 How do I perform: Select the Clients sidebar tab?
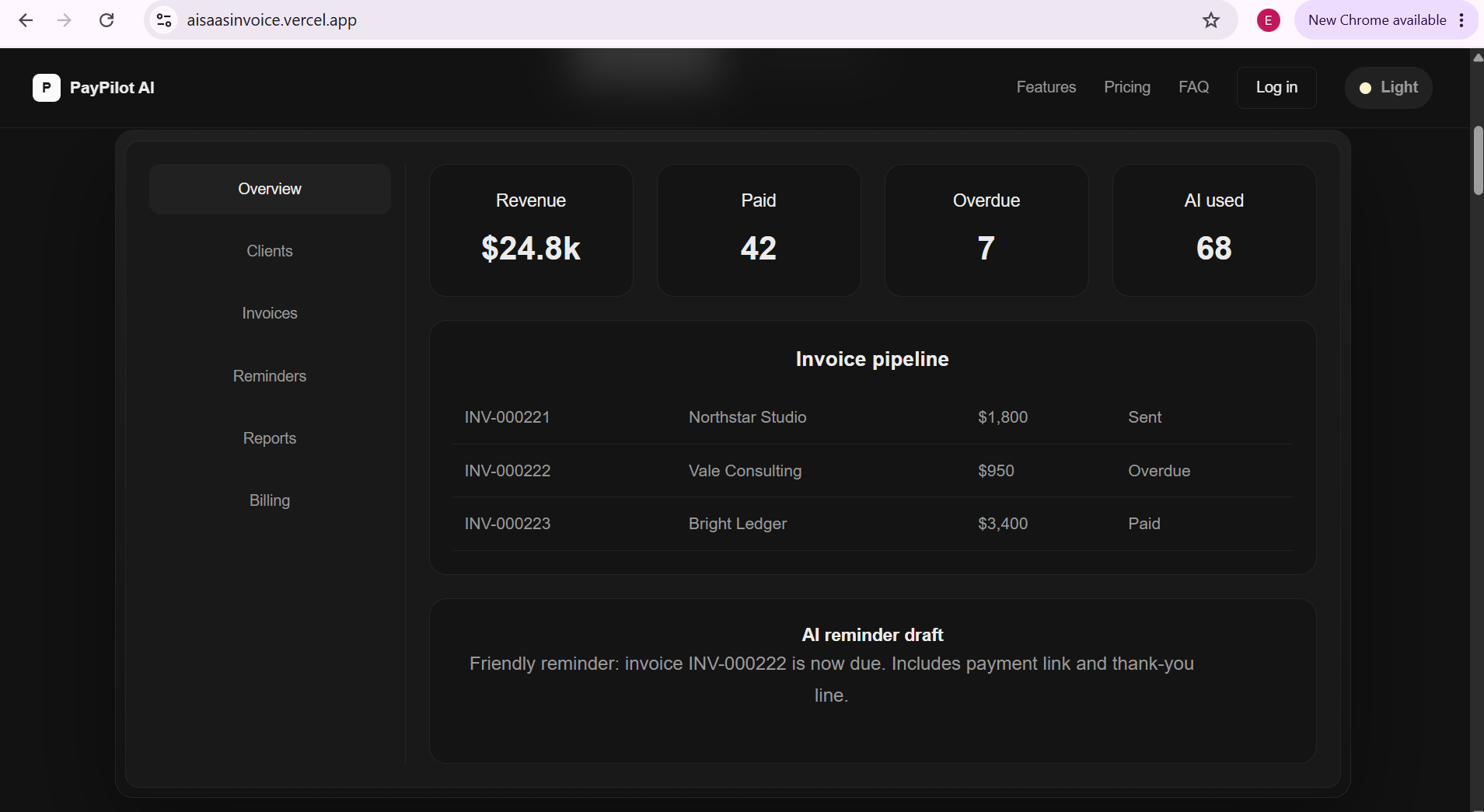pos(270,251)
